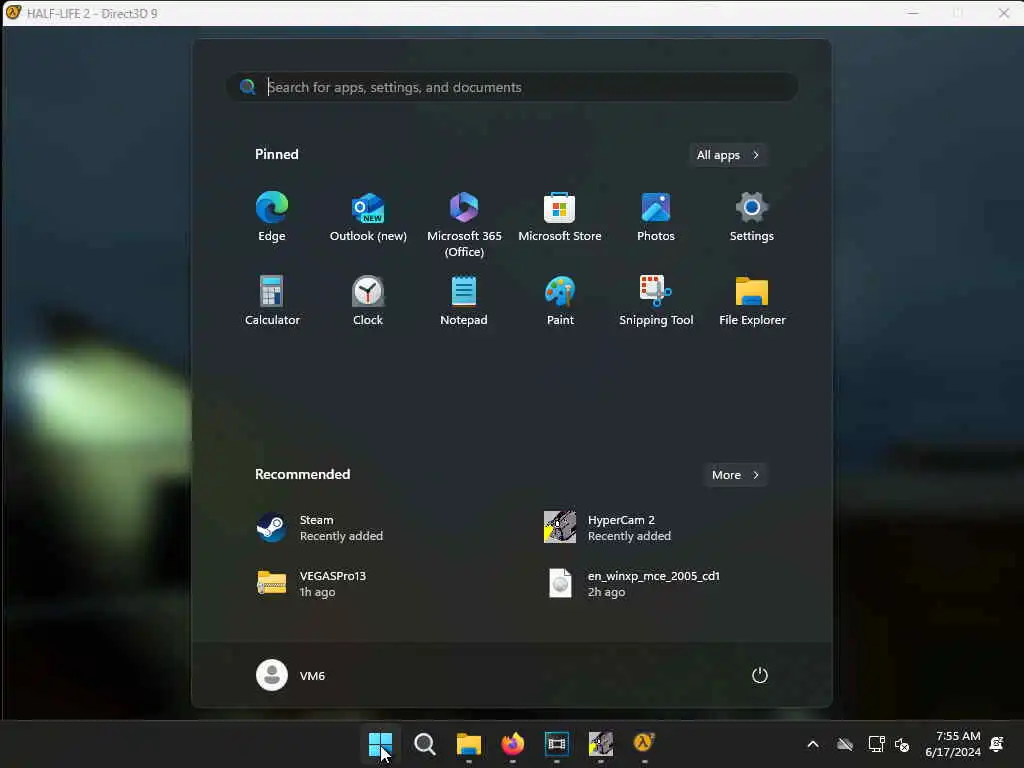Click the Start button on taskbar
Screen dimensions: 1024x768
coord(380,743)
